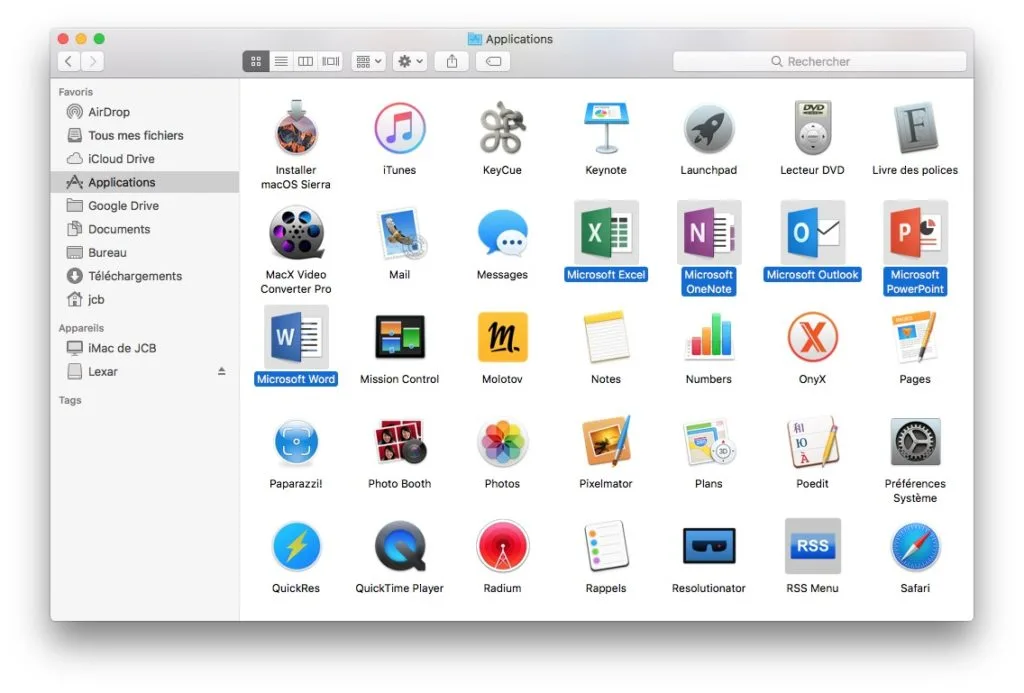This screenshot has width=1024, height=693.
Task: Click the Pages app icon
Action: pyautogui.click(x=915, y=337)
